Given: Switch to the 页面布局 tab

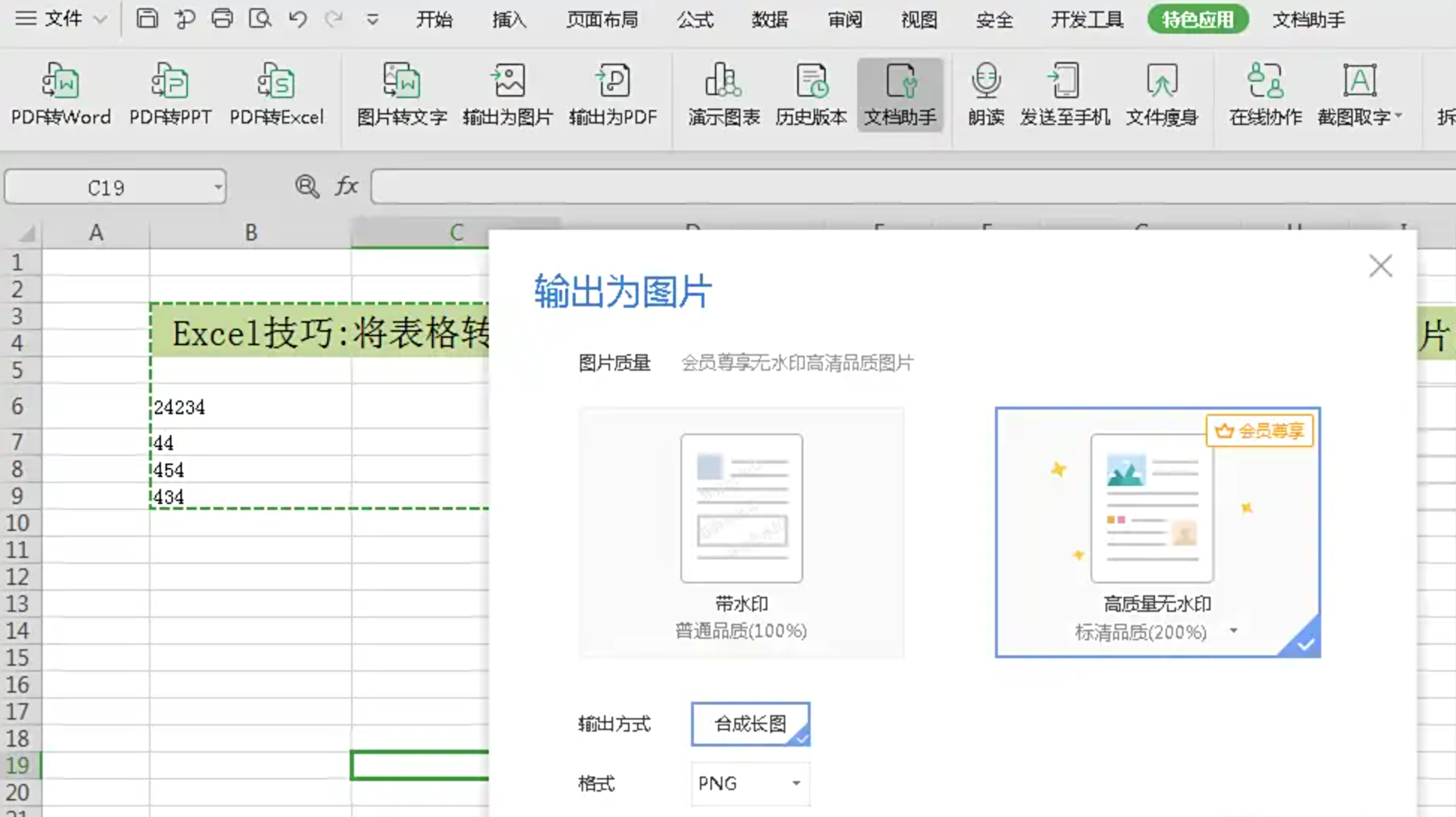Looking at the screenshot, I should coord(602,19).
